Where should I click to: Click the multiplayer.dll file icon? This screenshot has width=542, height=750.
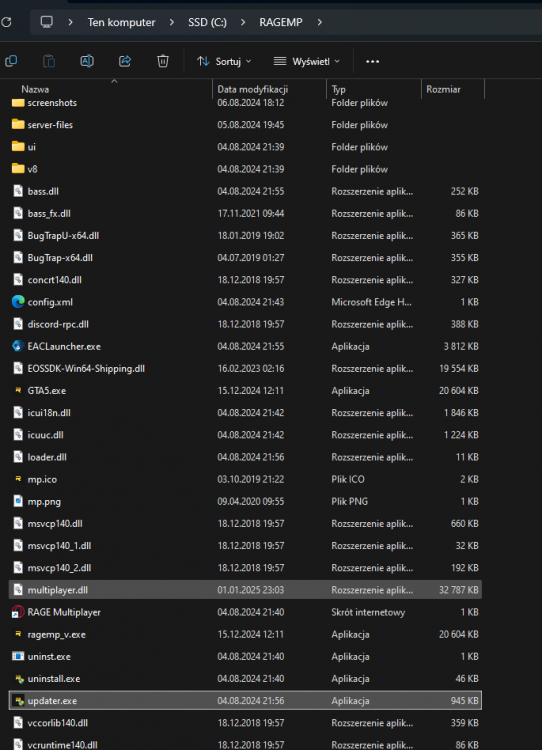tap(18, 590)
